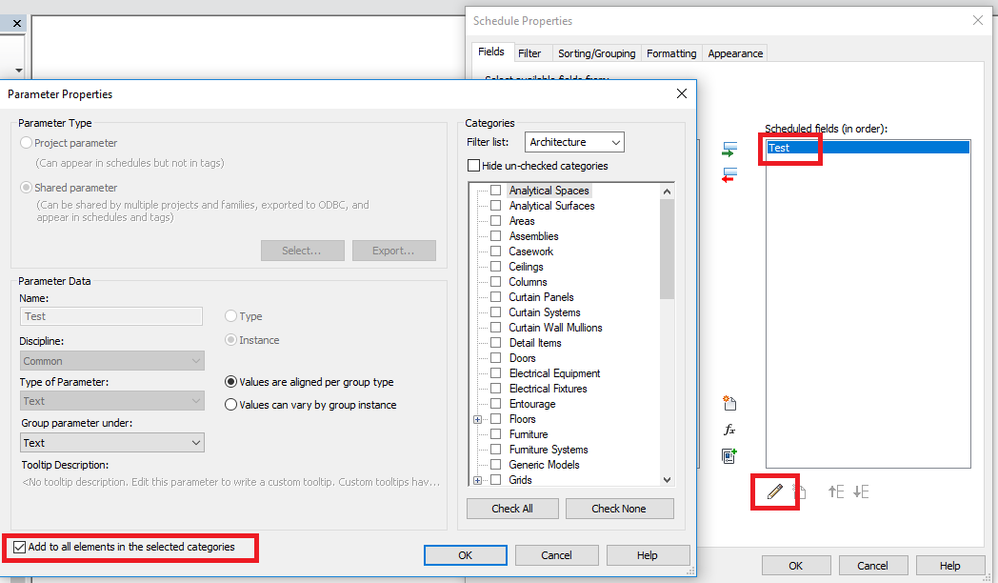998x583 pixels.
Task: Check the Doors category box
Action: (496, 358)
